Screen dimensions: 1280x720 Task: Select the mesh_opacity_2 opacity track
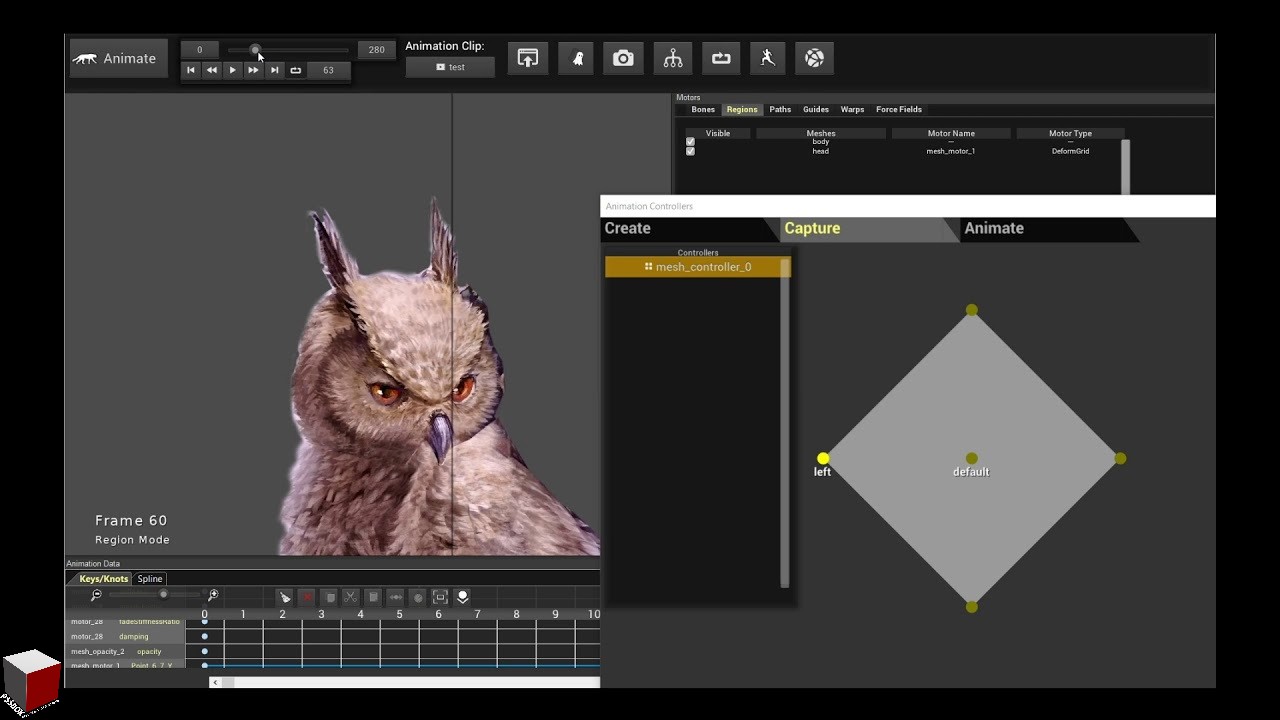pyautogui.click(x=126, y=651)
